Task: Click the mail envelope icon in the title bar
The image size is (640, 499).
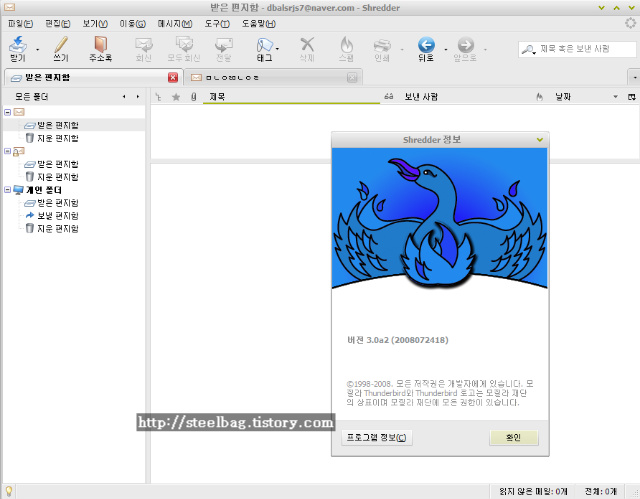Action: (x=9, y=7)
